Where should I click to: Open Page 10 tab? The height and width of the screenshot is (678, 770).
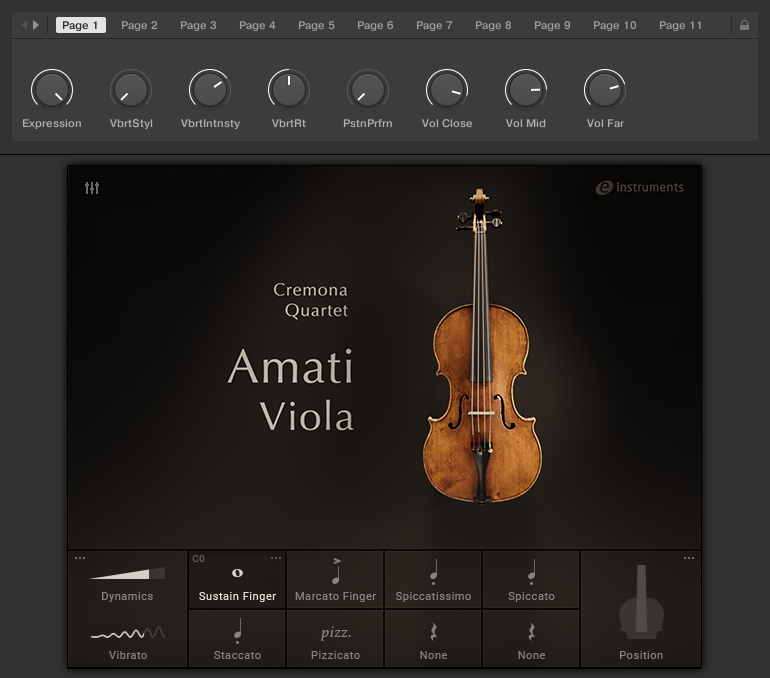(x=614, y=25)
